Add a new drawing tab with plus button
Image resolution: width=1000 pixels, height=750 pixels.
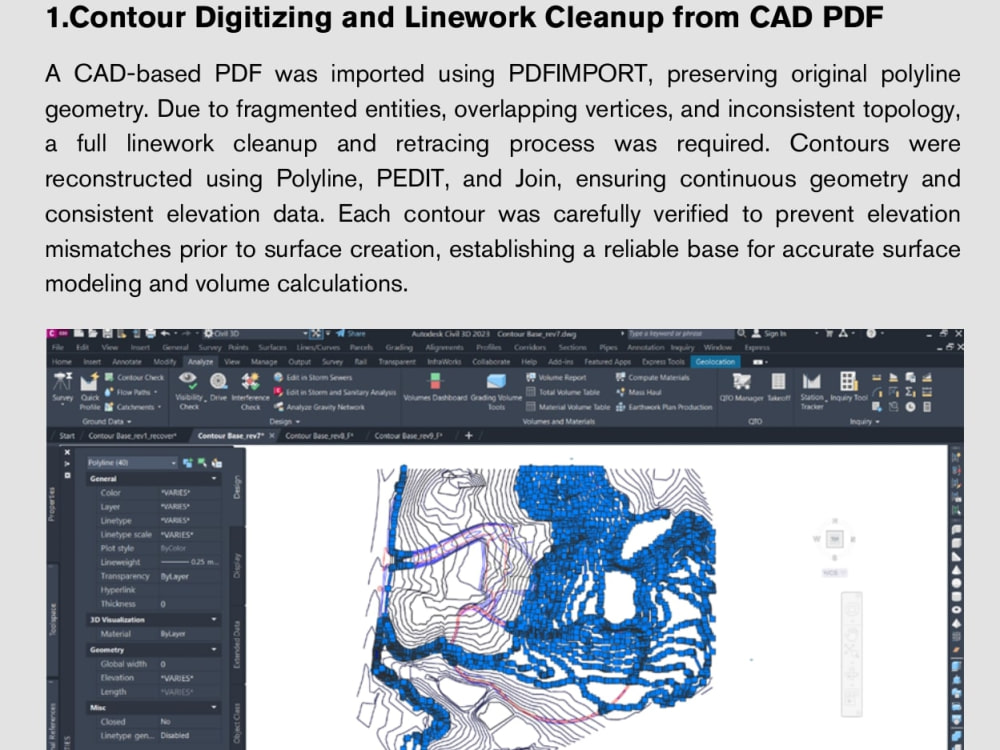tap(469, 436)
